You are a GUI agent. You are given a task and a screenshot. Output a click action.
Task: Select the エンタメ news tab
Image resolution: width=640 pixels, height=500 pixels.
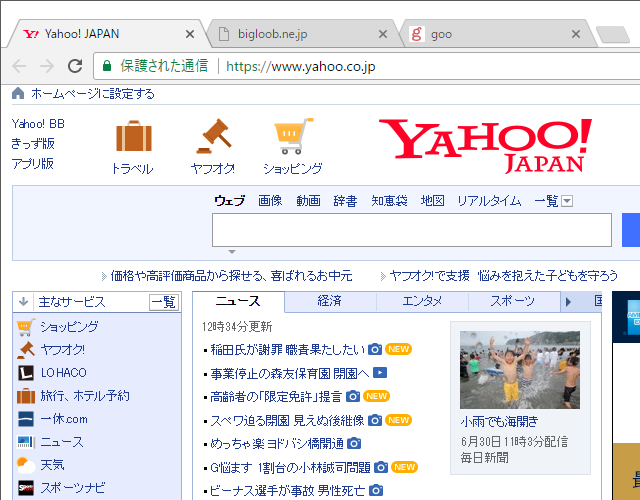(422, 302)
